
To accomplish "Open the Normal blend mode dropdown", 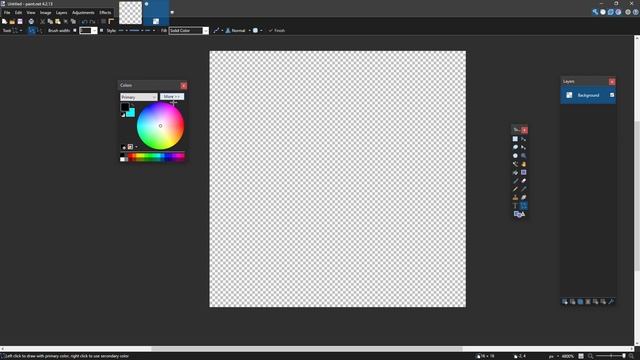I will pos(238,31).
